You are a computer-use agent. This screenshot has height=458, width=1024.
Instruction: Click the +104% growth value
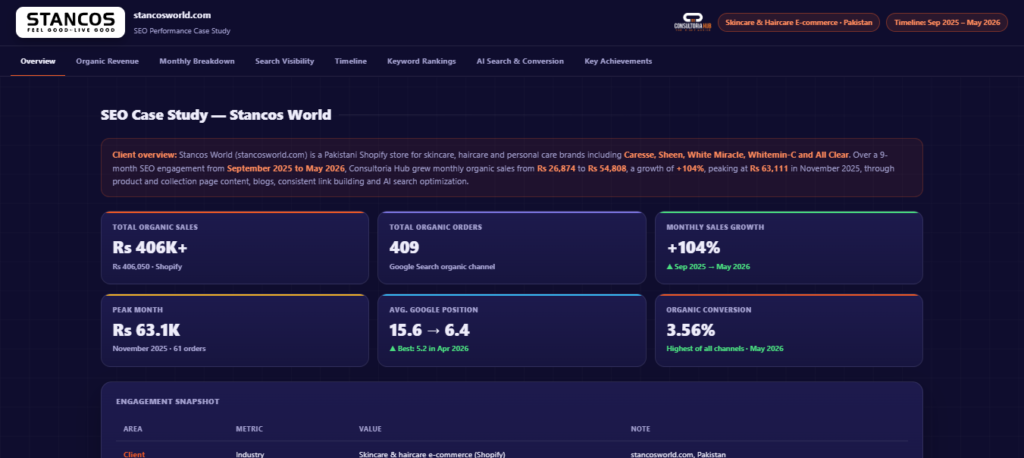click(693, 248)
